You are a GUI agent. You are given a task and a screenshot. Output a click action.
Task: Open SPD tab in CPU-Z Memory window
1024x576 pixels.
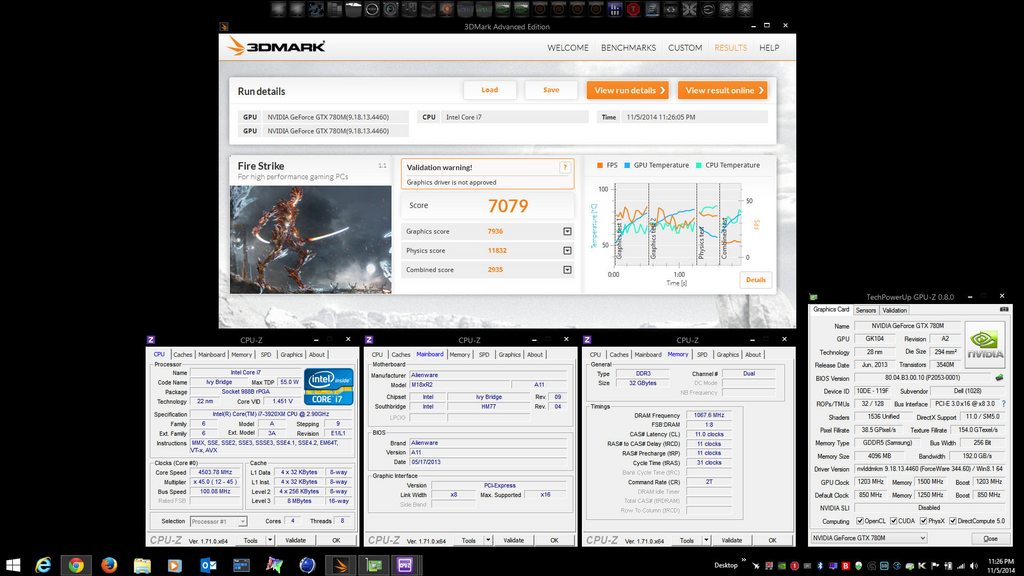[702, 355]
